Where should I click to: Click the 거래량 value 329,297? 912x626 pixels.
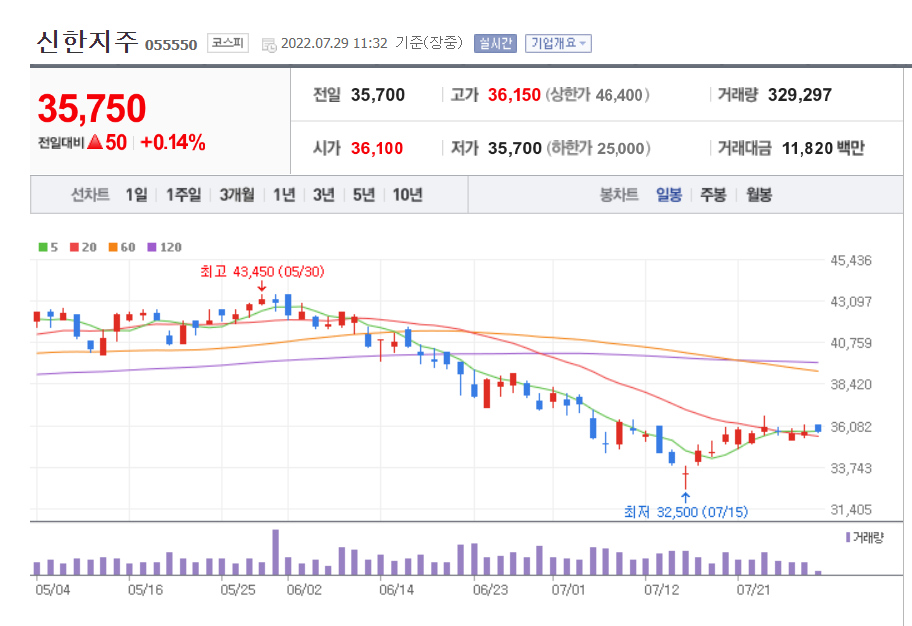pos(800,95)
